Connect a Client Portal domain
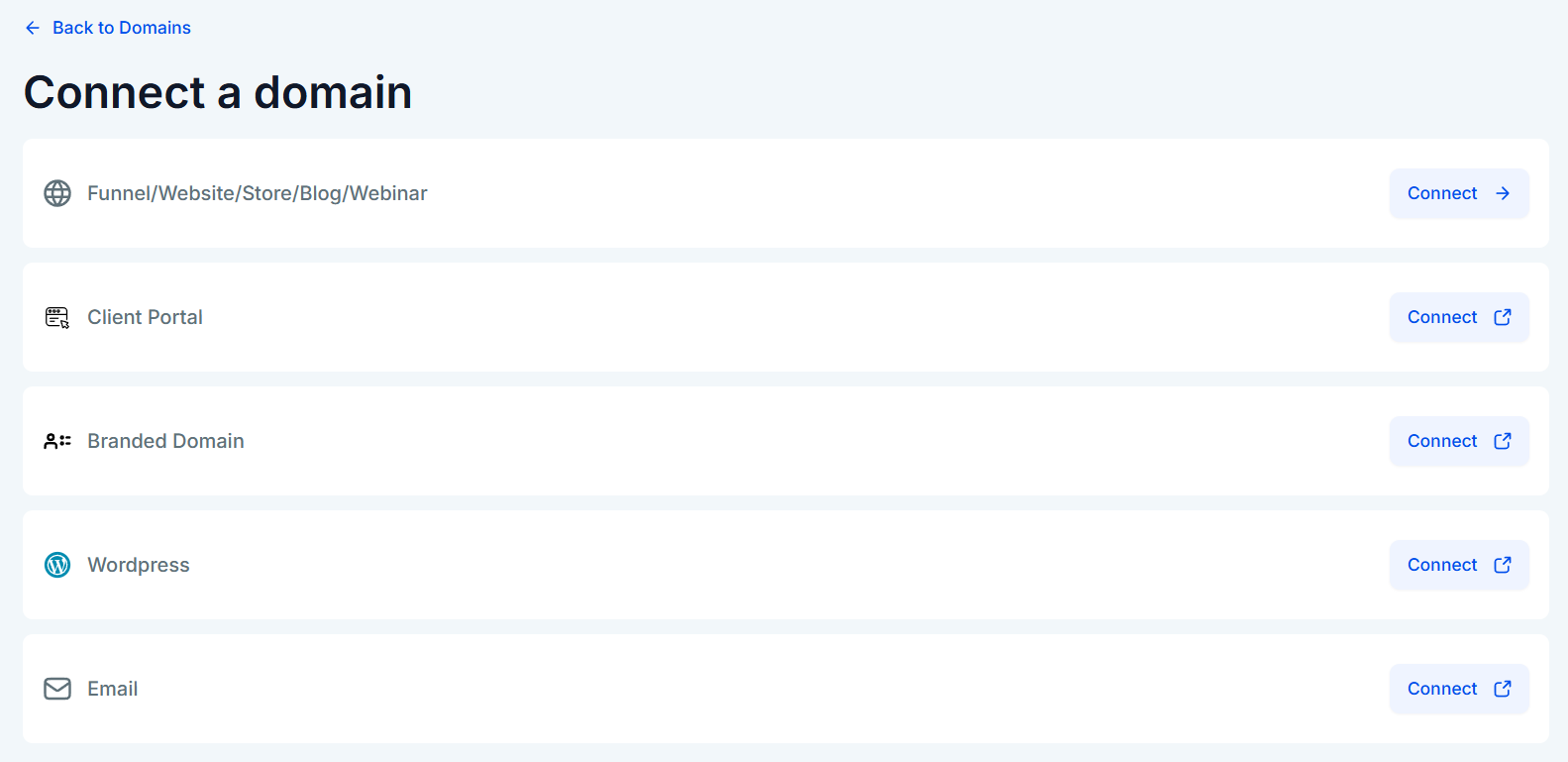The height and width of the screenshot is (762, 1568). pyautogui.click(x=1459, y=317)
